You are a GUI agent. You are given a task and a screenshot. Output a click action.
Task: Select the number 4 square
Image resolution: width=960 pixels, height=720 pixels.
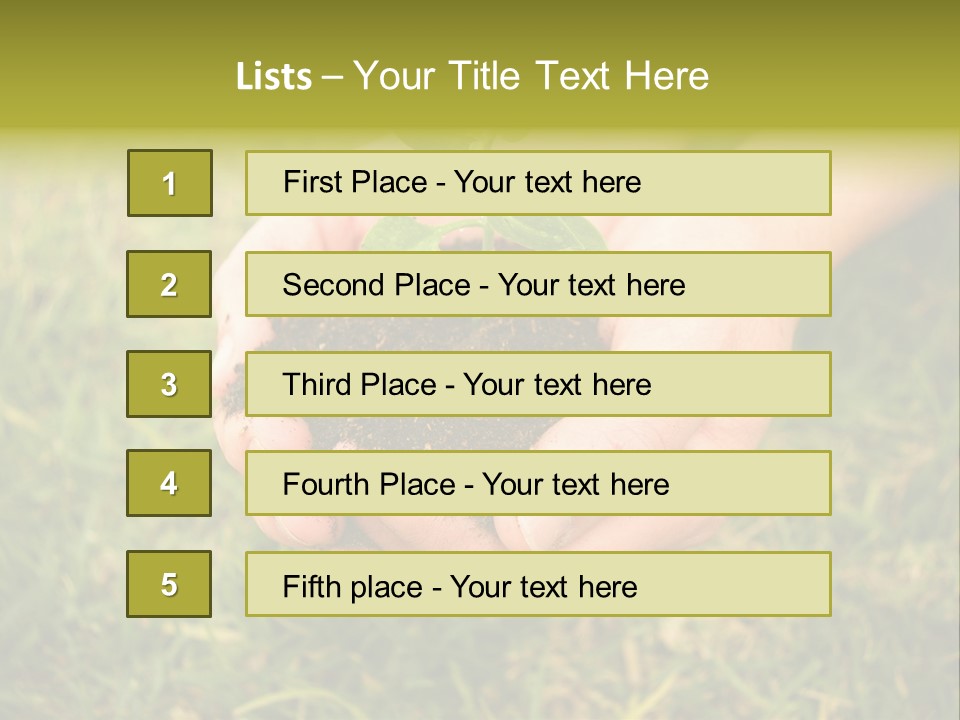coord(169,483)
